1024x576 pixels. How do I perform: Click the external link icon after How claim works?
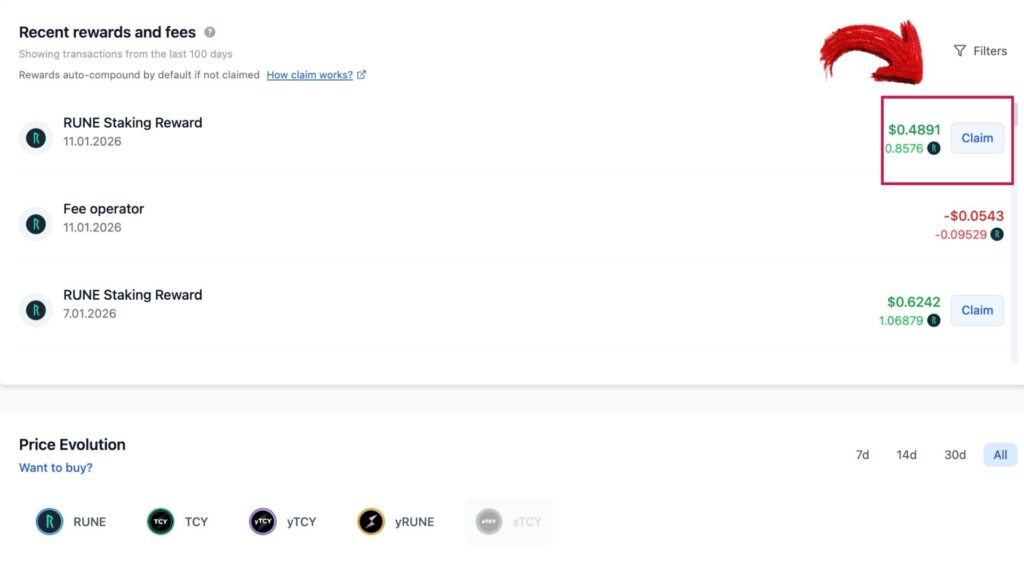point(361,74)
